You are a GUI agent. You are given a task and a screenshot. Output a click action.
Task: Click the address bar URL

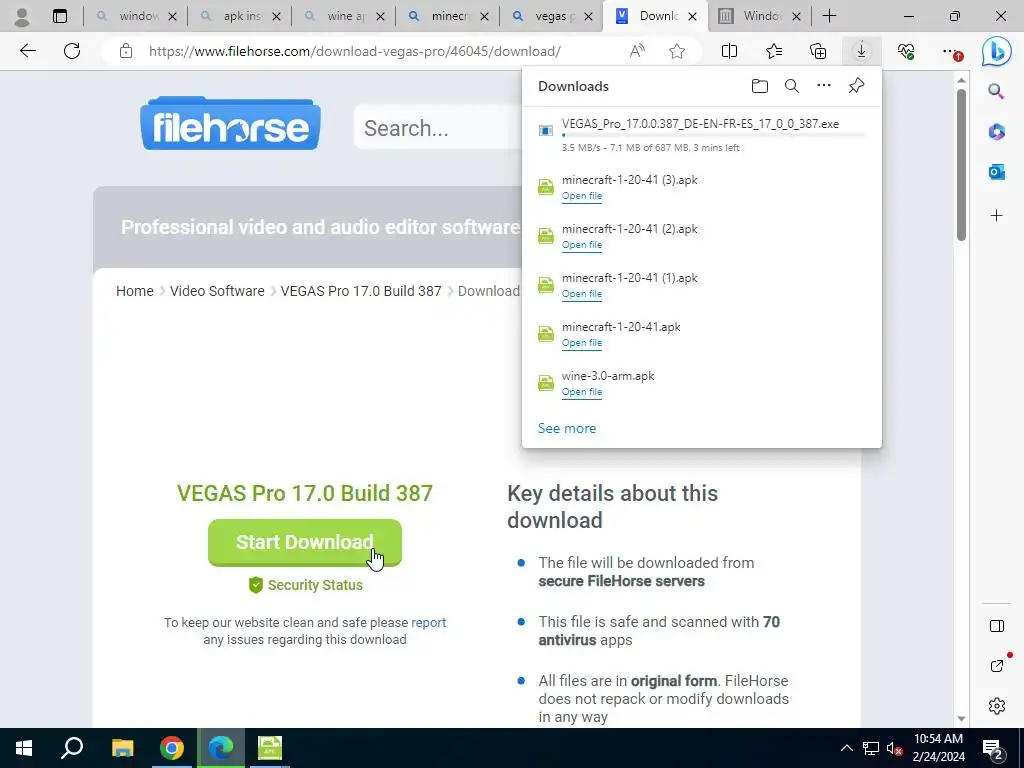(355, 51)
